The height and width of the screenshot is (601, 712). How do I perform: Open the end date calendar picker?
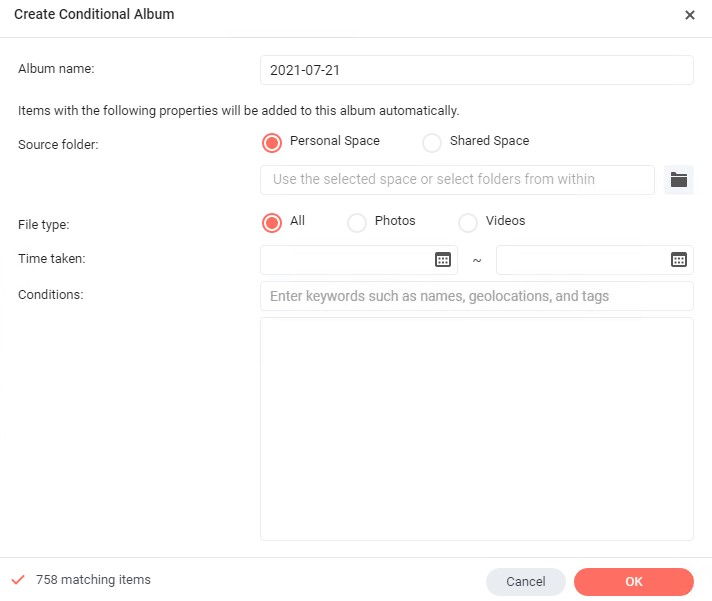tap(679, 260)
